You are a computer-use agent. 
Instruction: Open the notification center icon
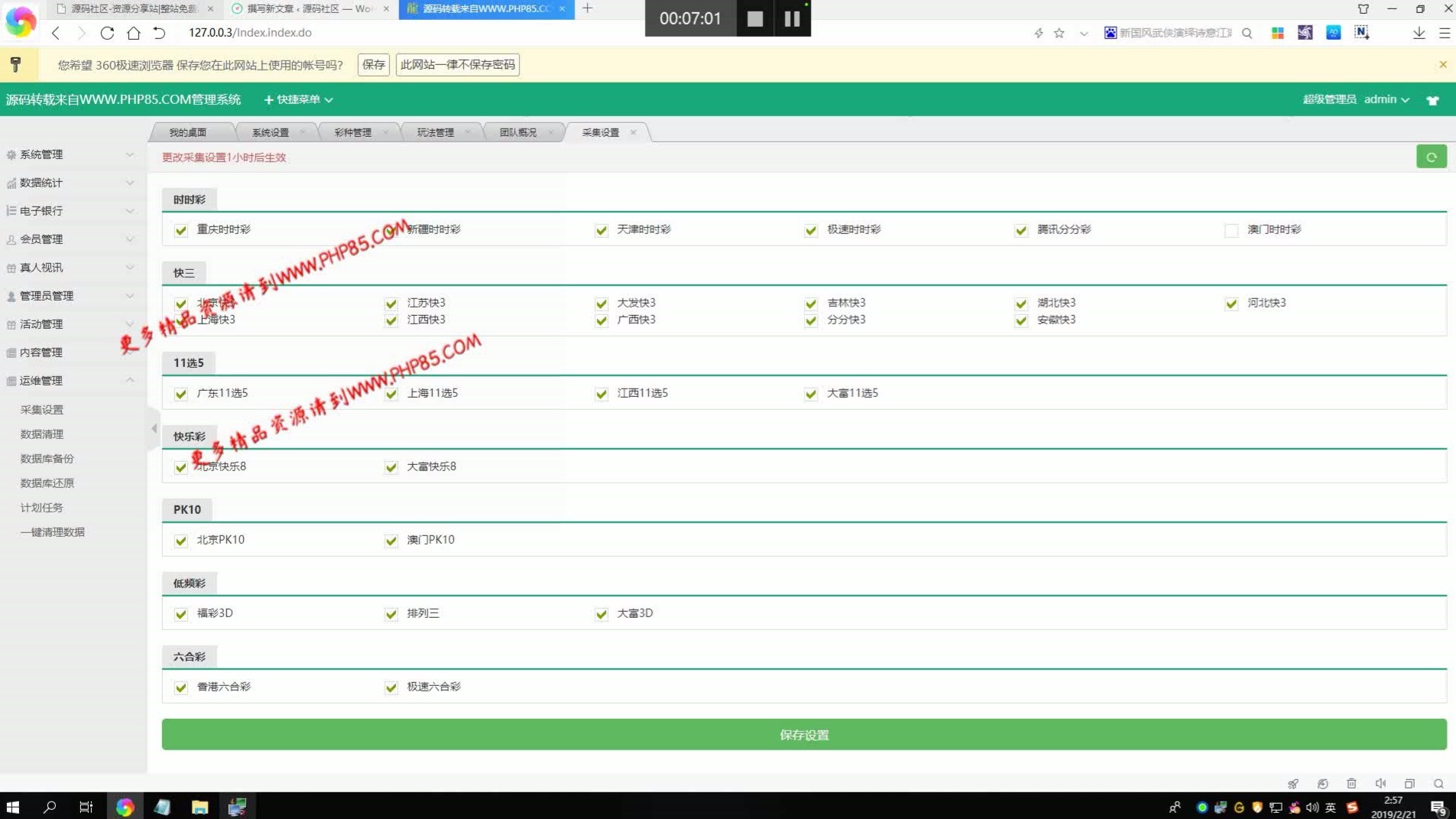click(1438, 808)
